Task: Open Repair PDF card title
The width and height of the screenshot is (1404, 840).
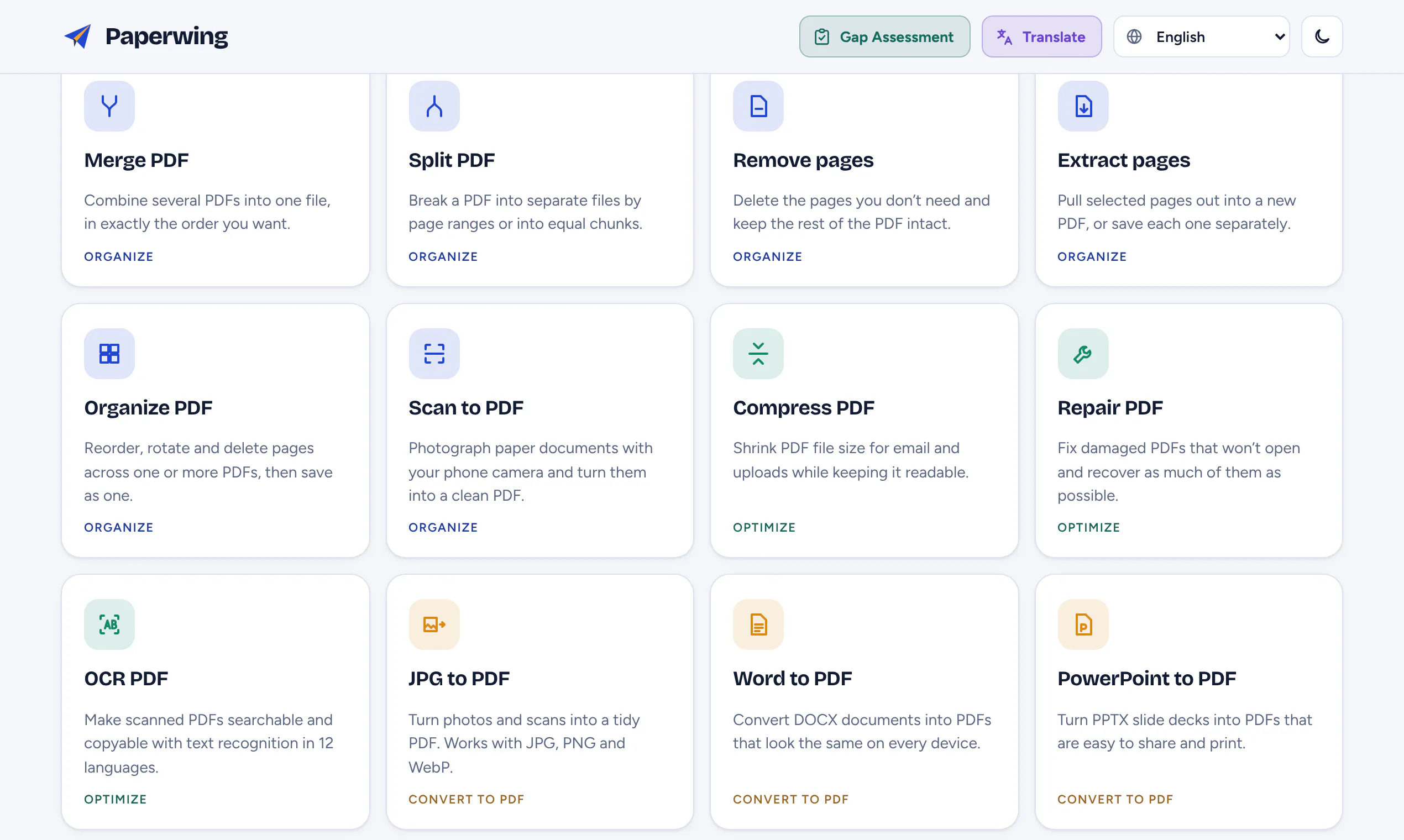Action: (1110, 407)
